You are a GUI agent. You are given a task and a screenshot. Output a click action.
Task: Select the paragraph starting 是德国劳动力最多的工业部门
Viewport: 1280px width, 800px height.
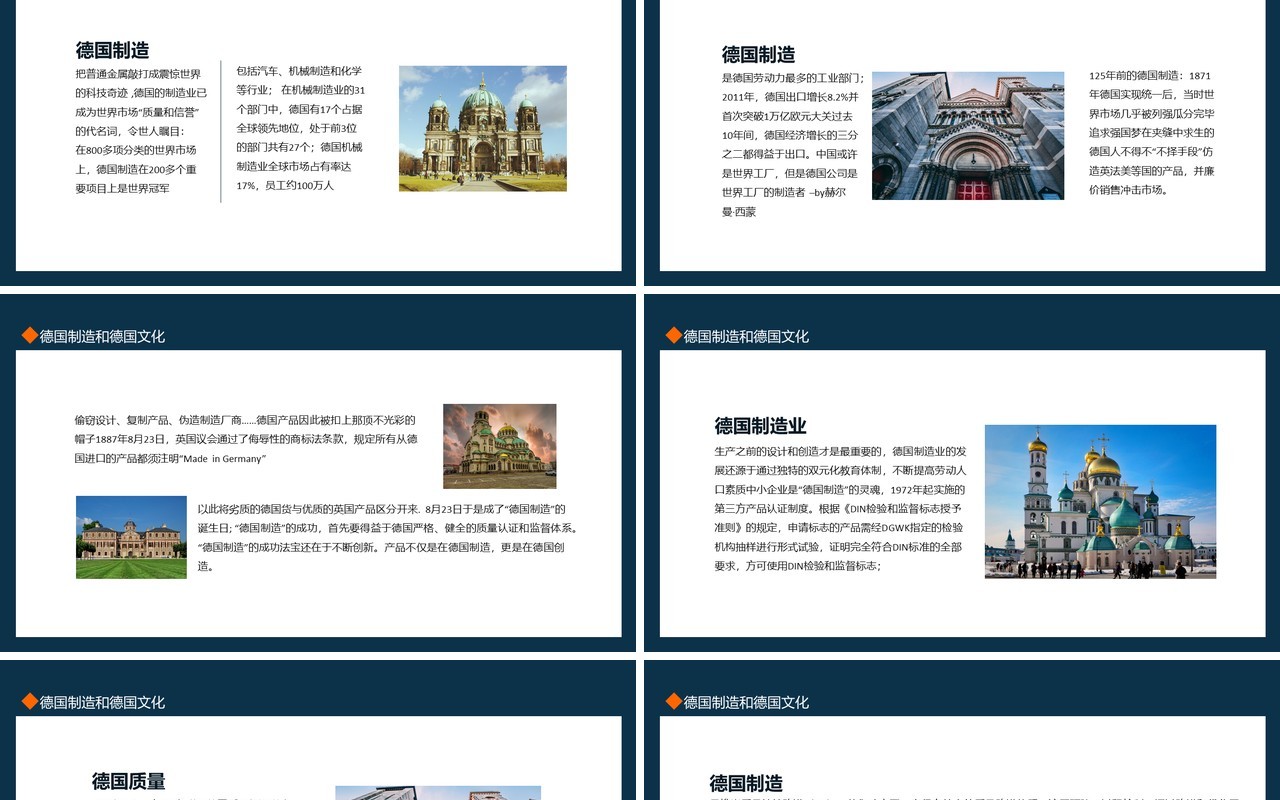pos(792,145)
